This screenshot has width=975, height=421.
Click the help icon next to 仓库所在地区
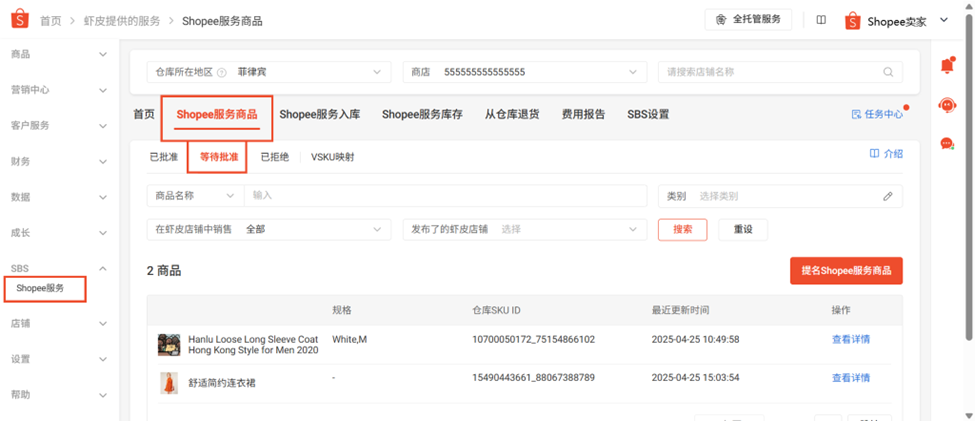point(221,72)
